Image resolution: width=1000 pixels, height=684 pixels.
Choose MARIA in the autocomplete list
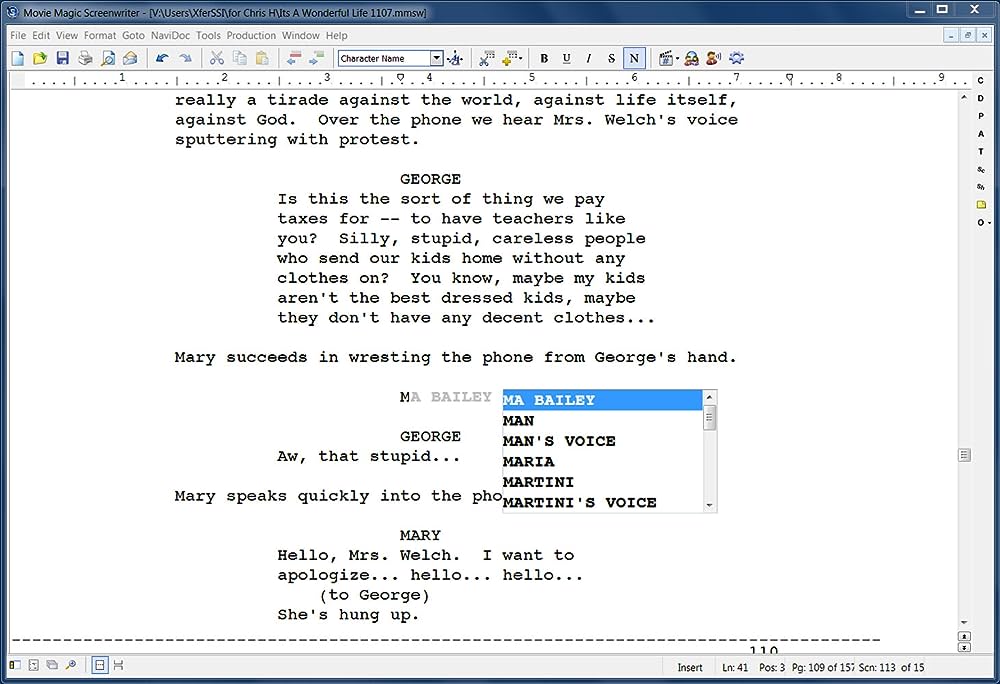click(602, 462)
